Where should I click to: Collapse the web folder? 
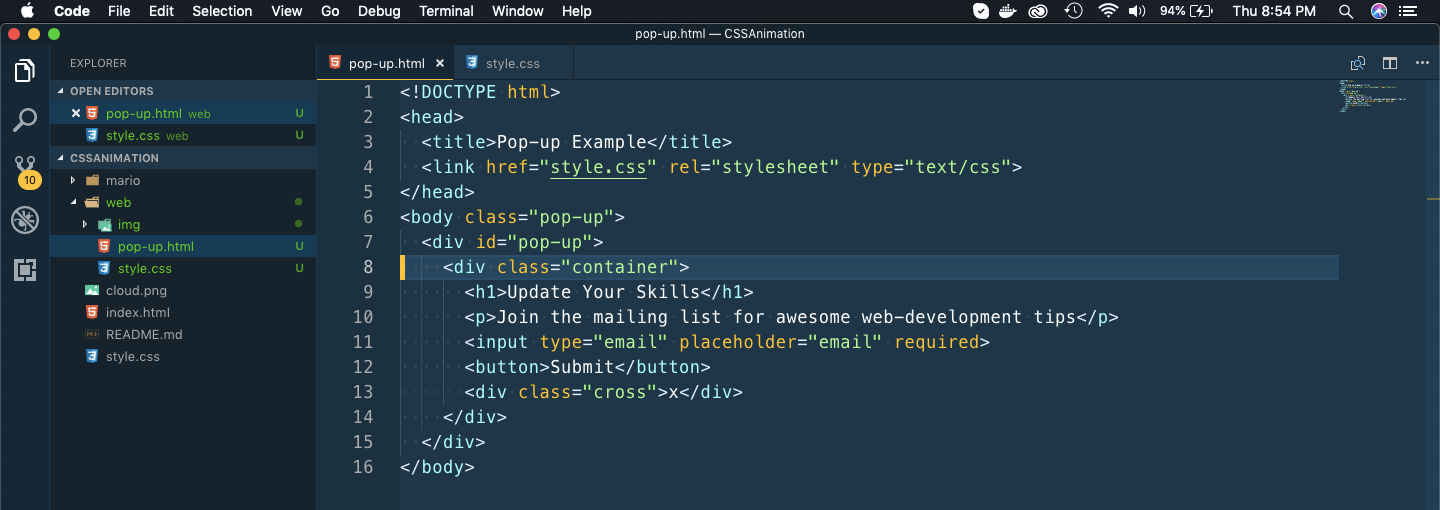click(x=73, y=203)
